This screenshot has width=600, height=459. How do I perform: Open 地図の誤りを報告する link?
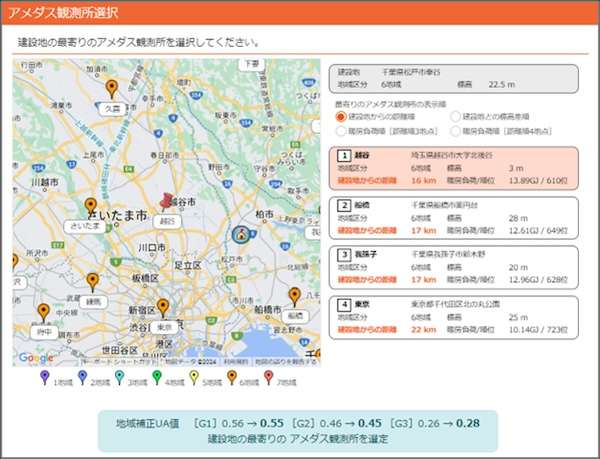coord(286,362)
